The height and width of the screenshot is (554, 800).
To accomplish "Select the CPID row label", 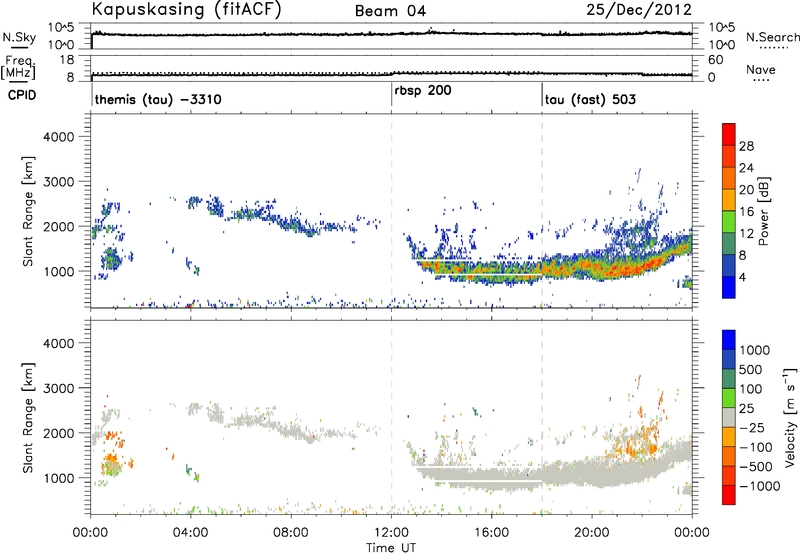I will [x=22, y=95].
